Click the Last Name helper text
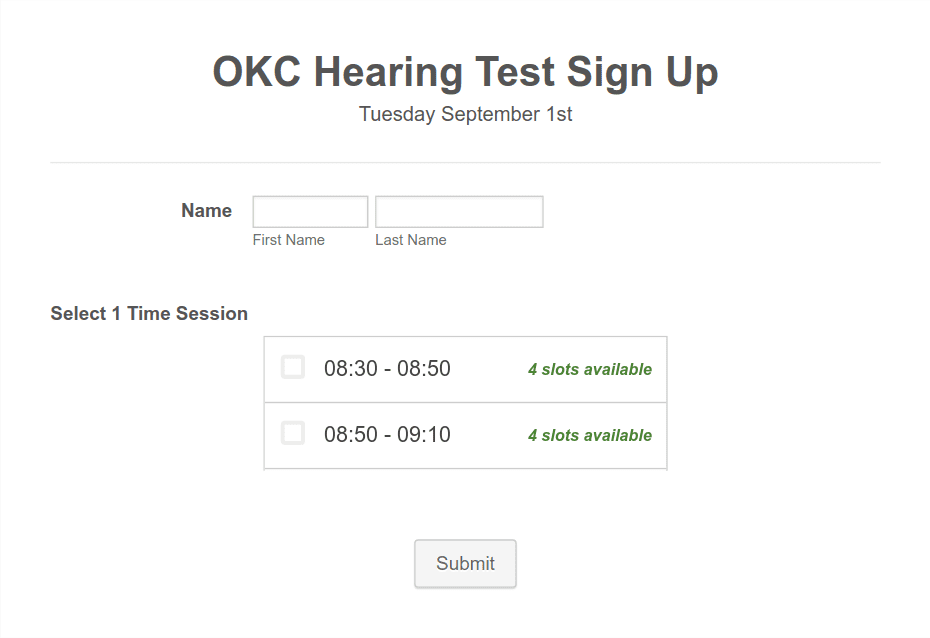 [x=410, y=239]
